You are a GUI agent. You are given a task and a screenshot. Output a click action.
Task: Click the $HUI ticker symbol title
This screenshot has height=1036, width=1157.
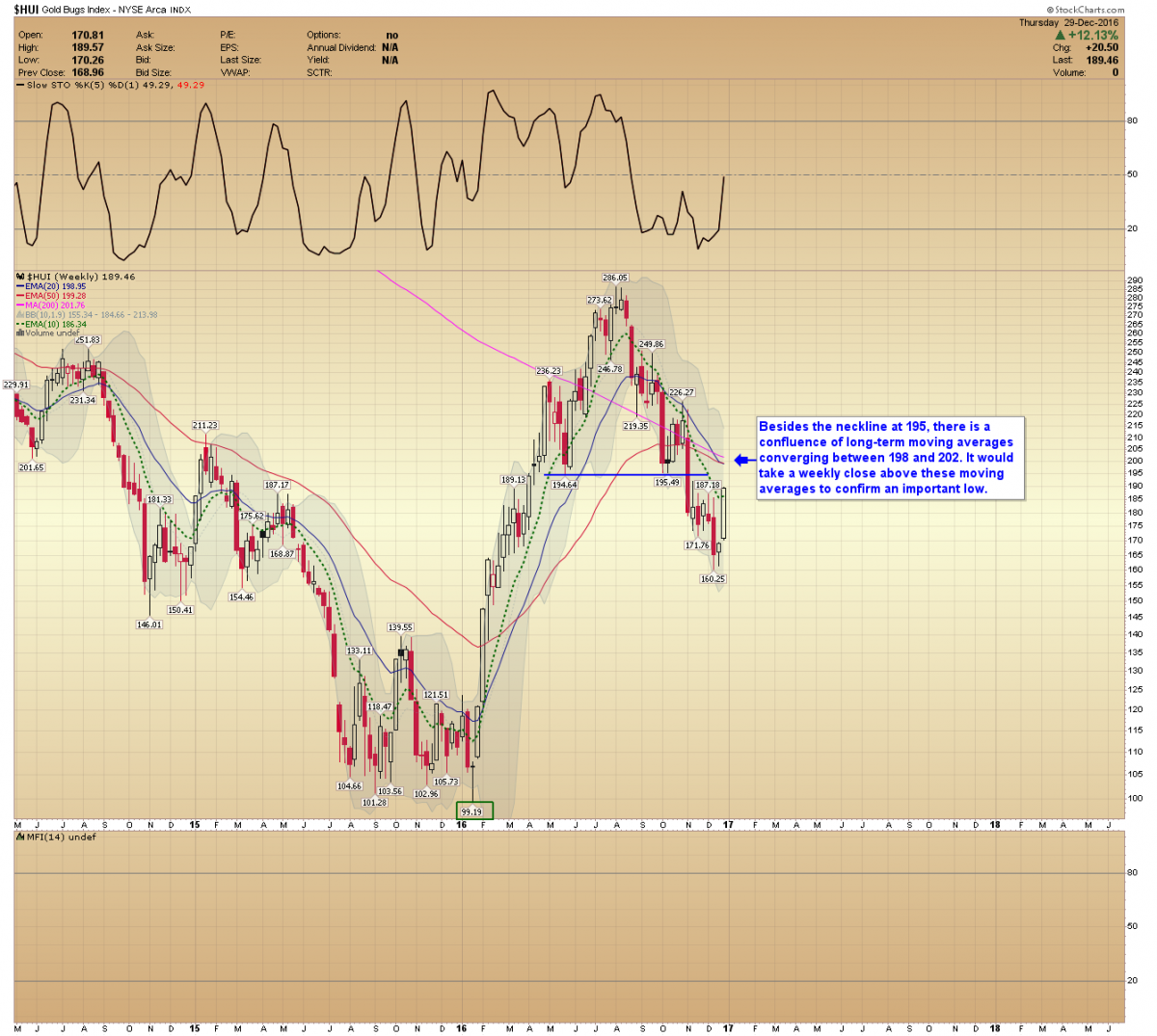[x=26, y=10]
